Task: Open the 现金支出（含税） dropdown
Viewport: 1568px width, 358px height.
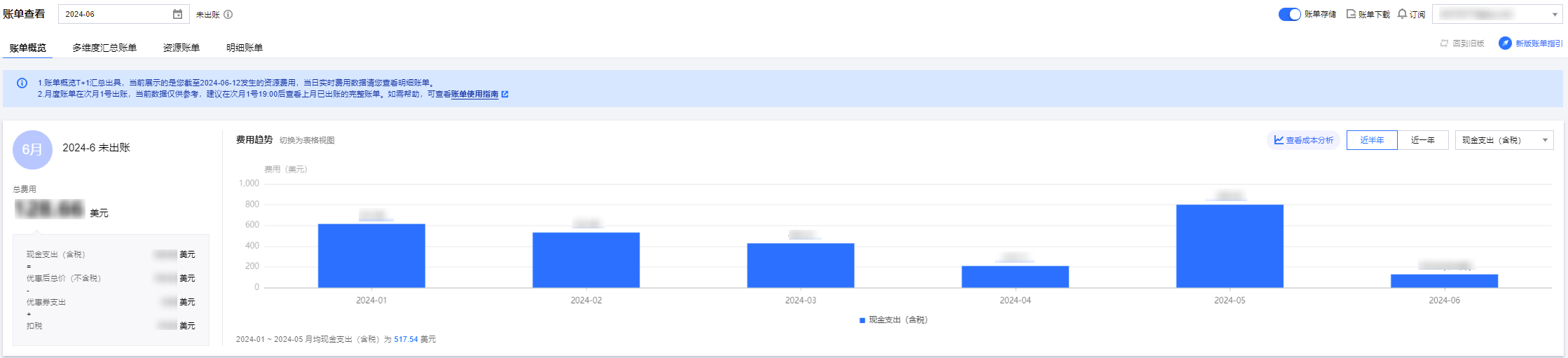Action: tap(1504, 140)
